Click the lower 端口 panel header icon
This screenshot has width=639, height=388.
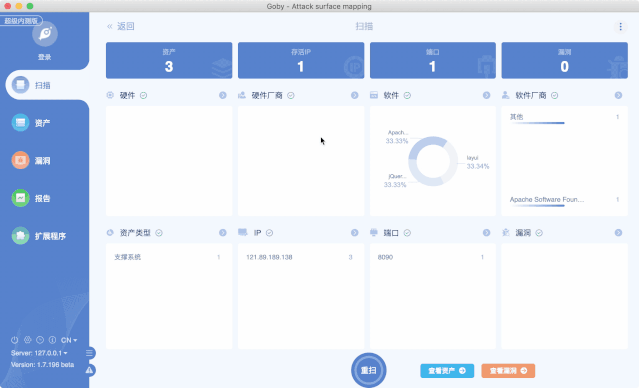[374, 232]
